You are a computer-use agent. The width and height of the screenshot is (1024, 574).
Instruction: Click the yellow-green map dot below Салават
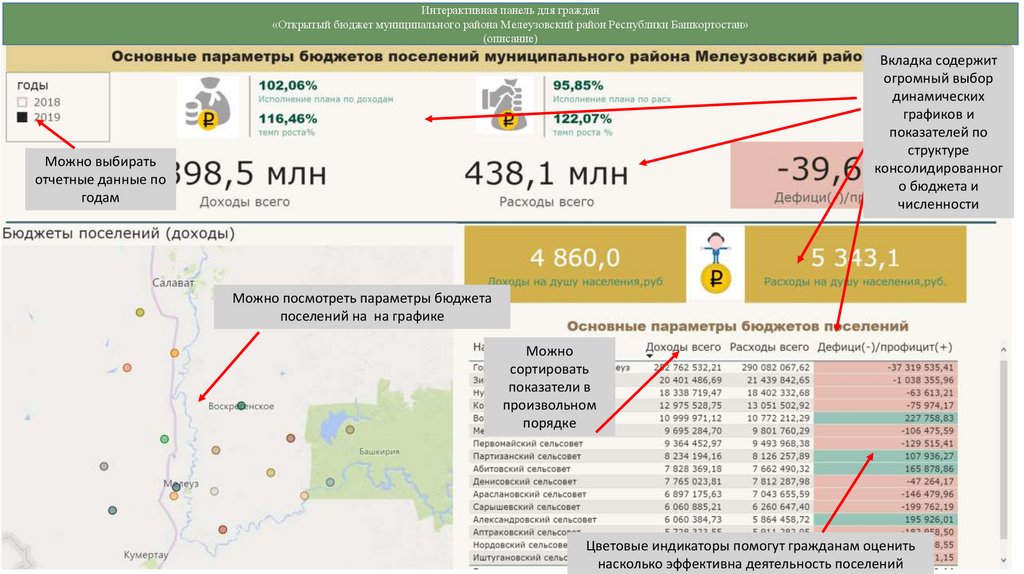click(x=140, y=313)
